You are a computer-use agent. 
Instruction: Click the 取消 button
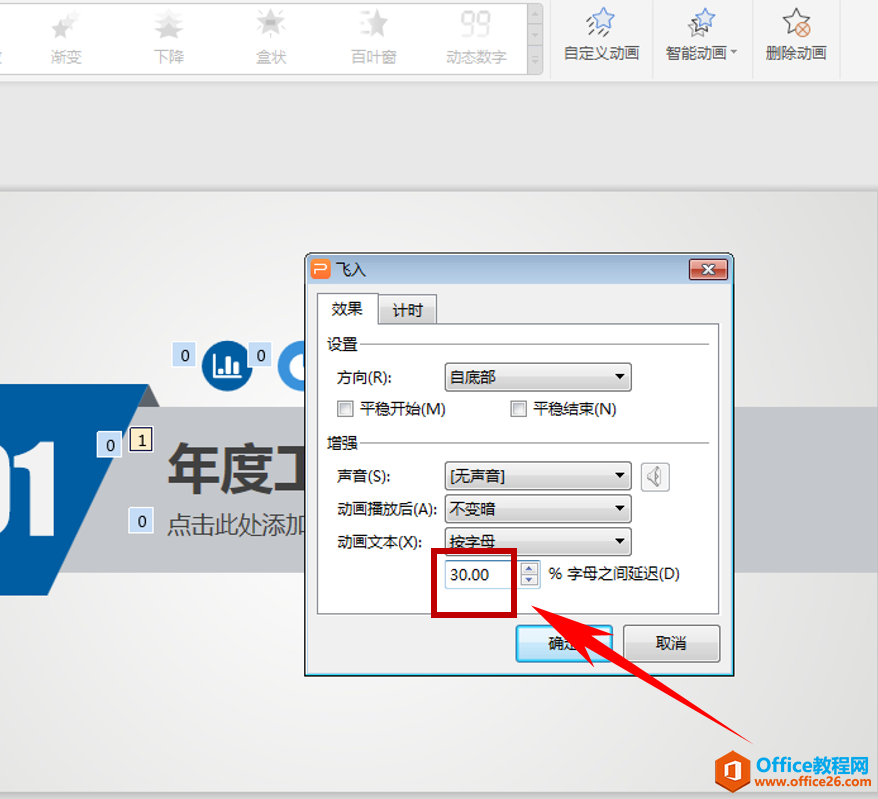point(671,643)
